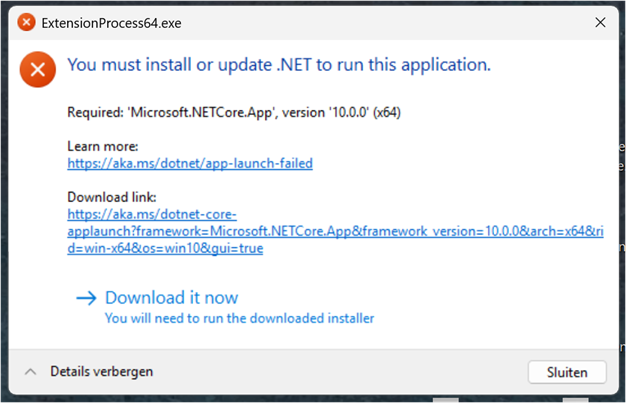626x403 pixels.
Task: Collapse details using the chevron arrow
Action: coord(30,372)
